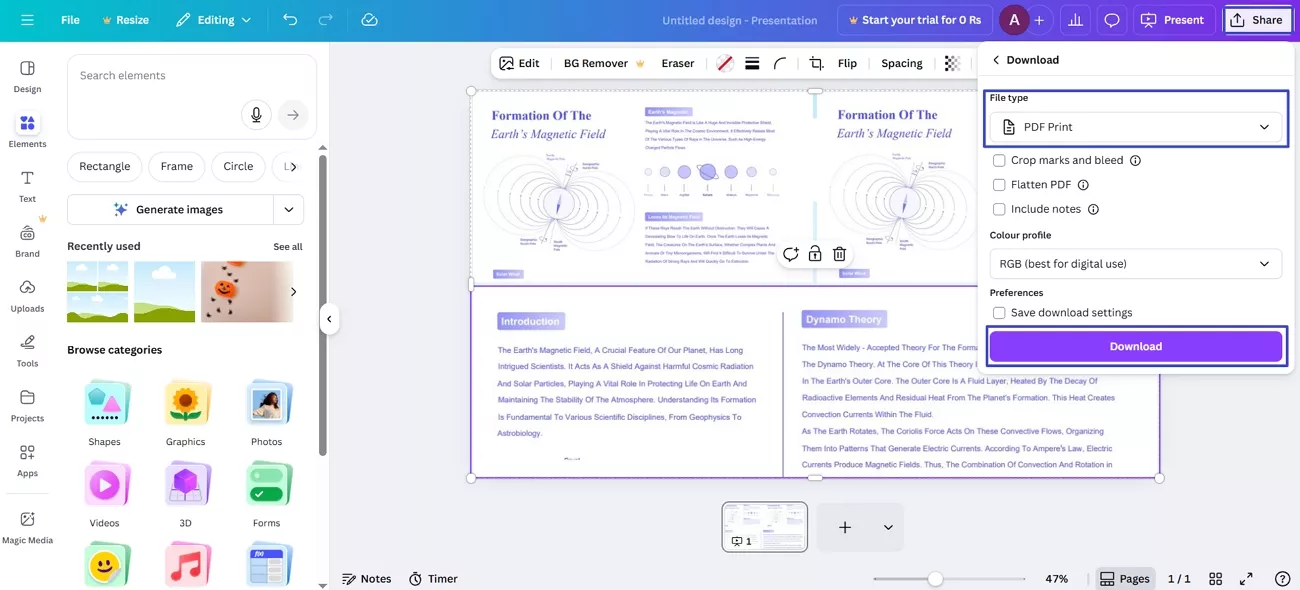Open the help question mark icon
The image size is (1300, 590).
point(1282,578)
